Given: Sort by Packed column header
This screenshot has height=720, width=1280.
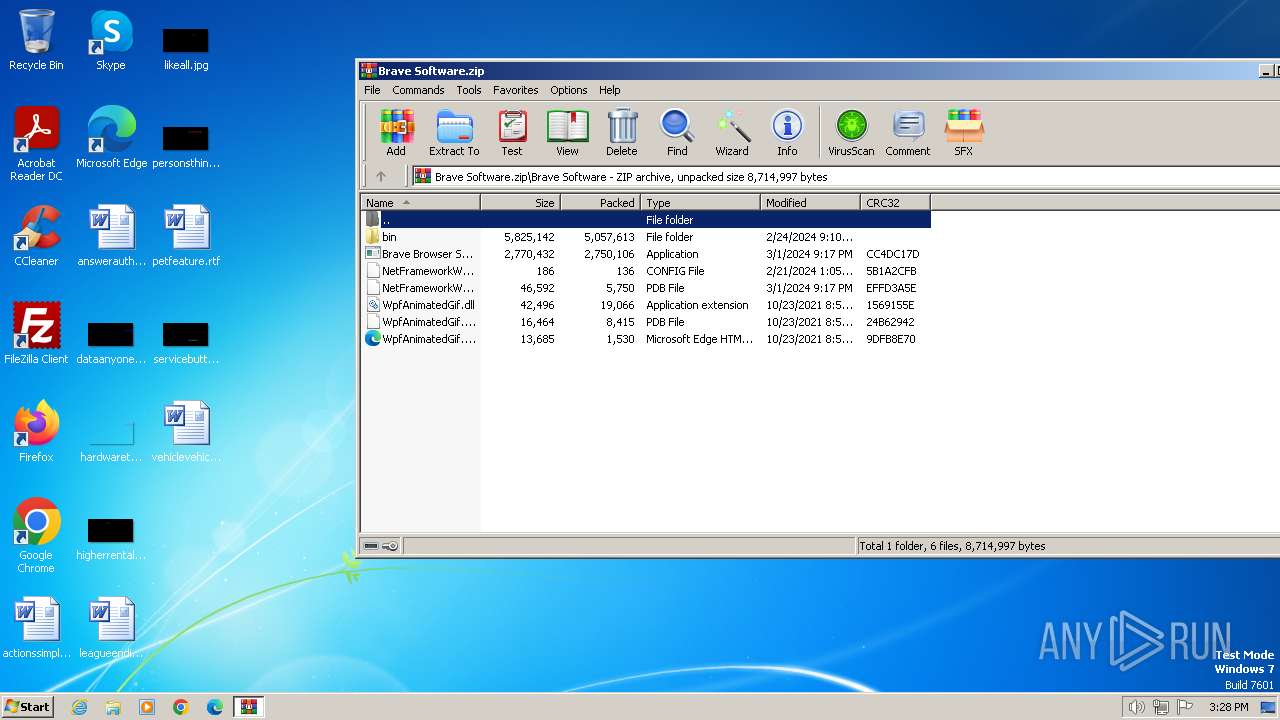Looking at the screenshot, I should 600,202.
